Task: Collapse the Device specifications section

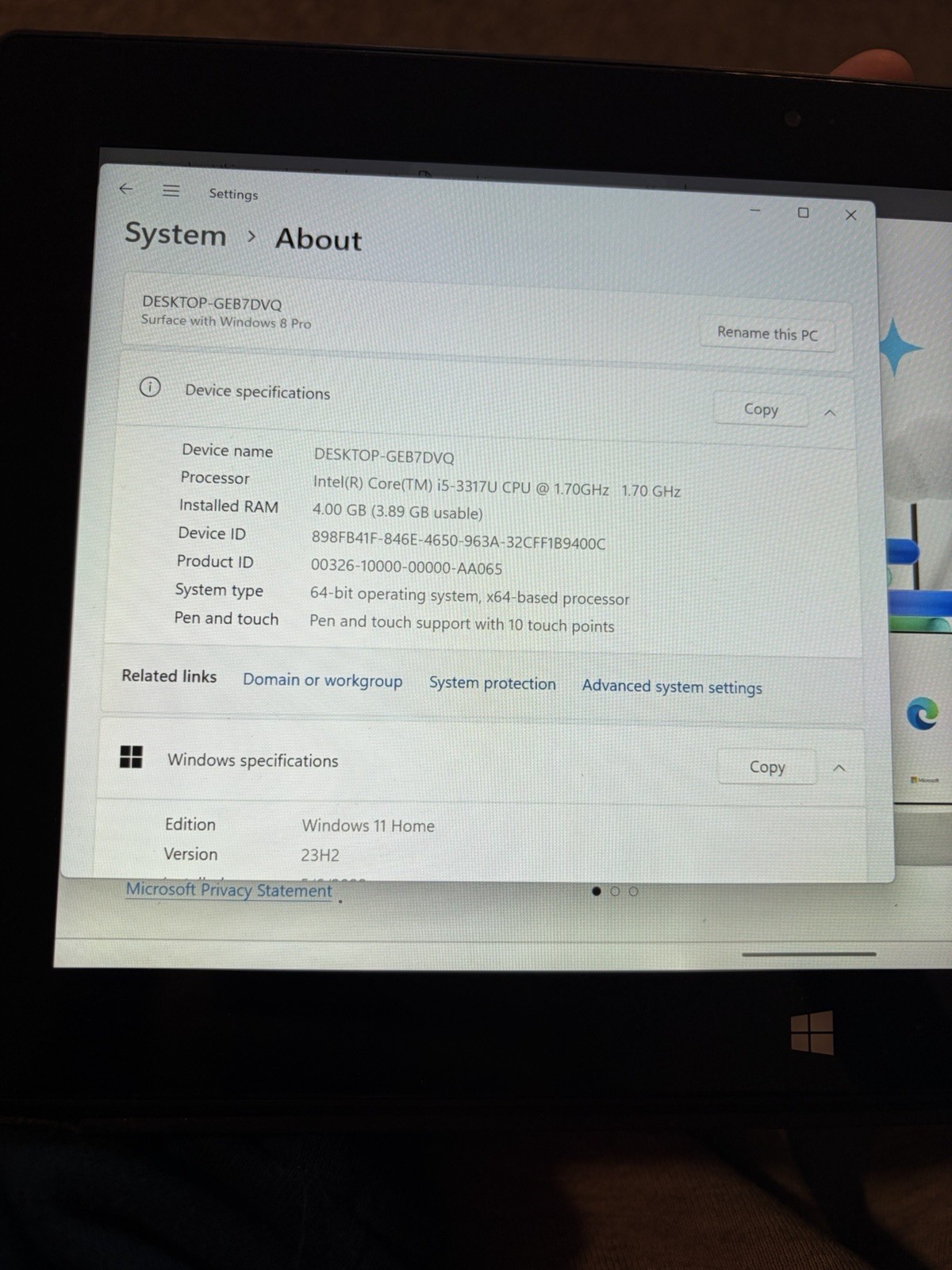Action: tap(830, 413)
